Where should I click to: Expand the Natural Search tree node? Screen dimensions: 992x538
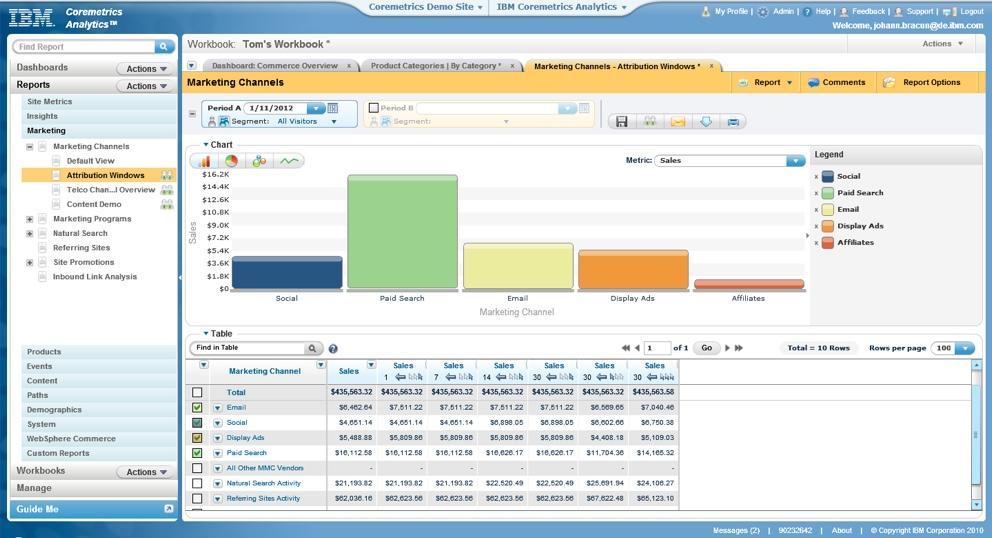[x=29, y=234]
